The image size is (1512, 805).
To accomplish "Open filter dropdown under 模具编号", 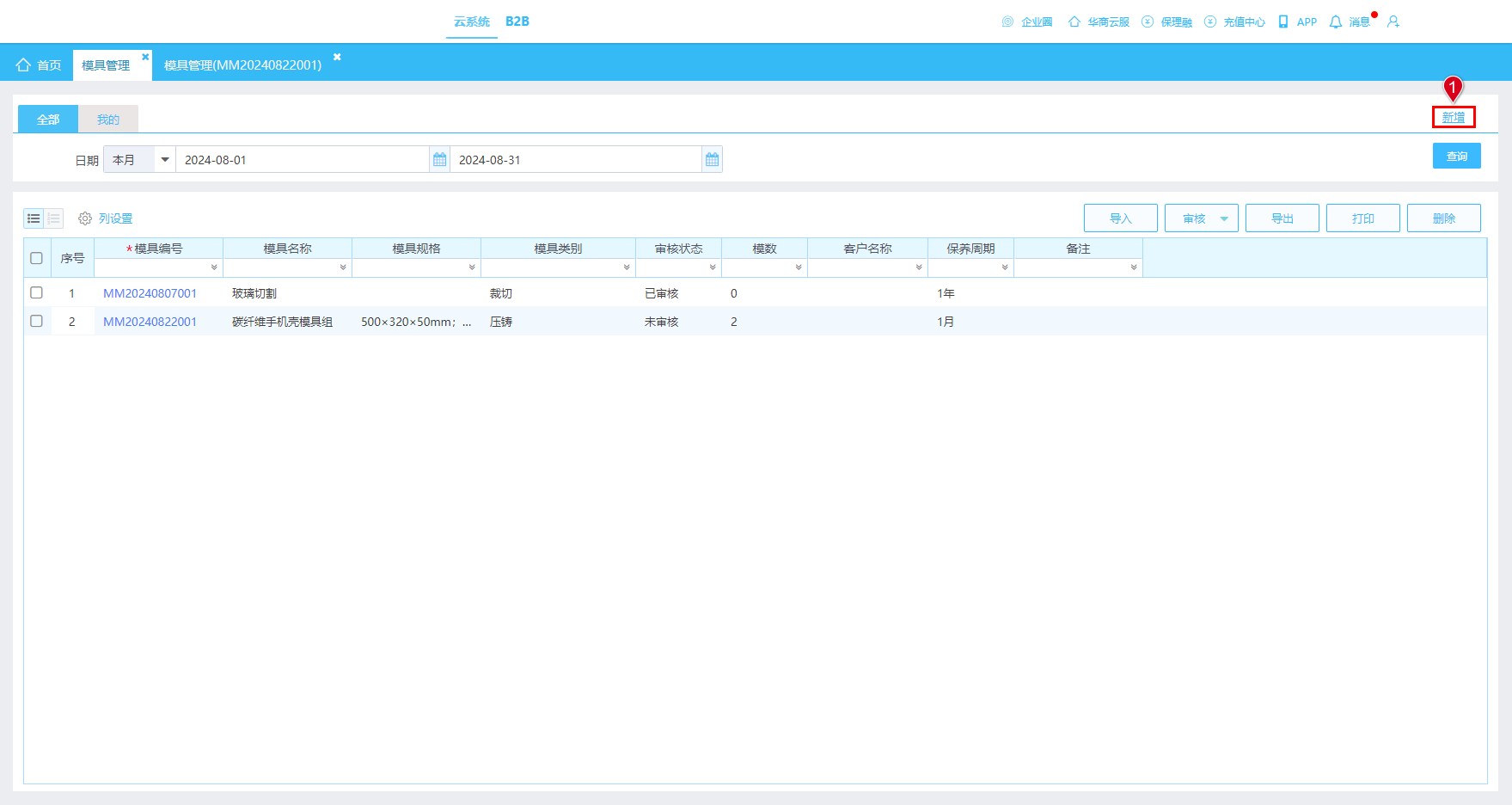I will (x=214, y=267).
